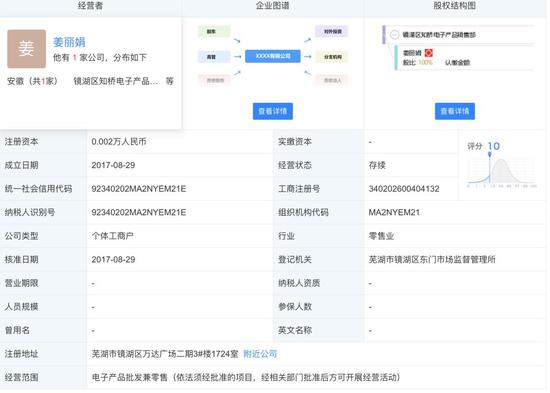Open 附近公司 link near address
550x393 pixels.
260,354
